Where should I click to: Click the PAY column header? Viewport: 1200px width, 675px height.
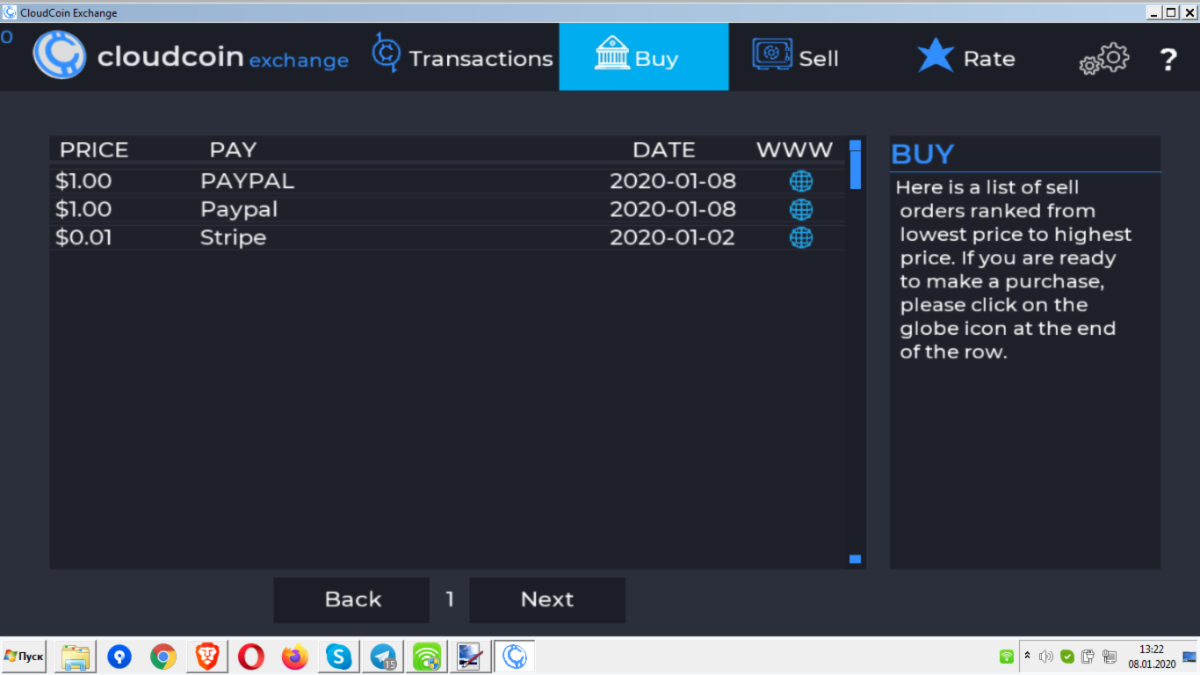[x=233, y=150]
